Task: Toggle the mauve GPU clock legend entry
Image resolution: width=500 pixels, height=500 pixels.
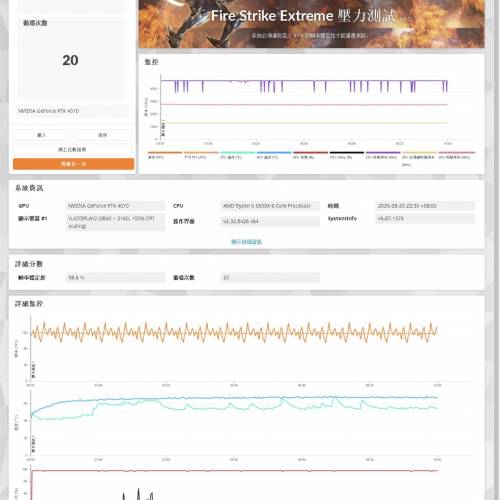Action: tap(456, 155)
